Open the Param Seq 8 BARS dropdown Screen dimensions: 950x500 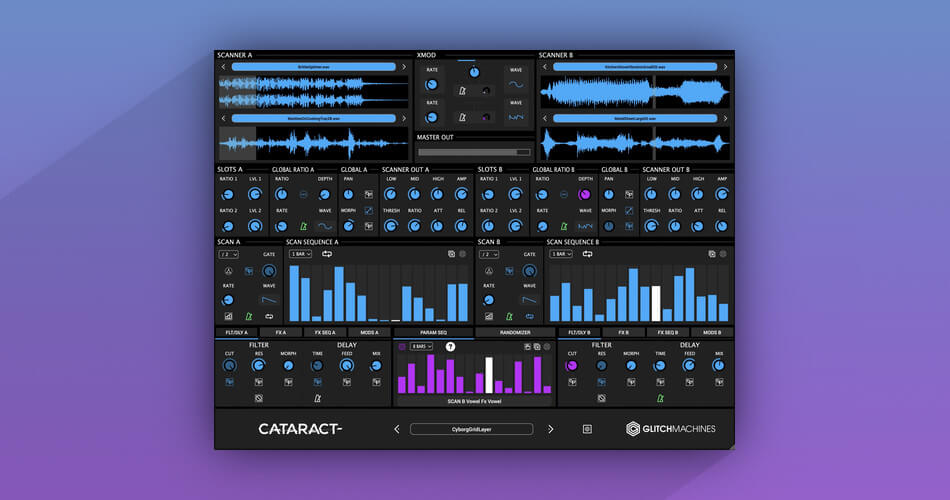[x=421, y=347]
